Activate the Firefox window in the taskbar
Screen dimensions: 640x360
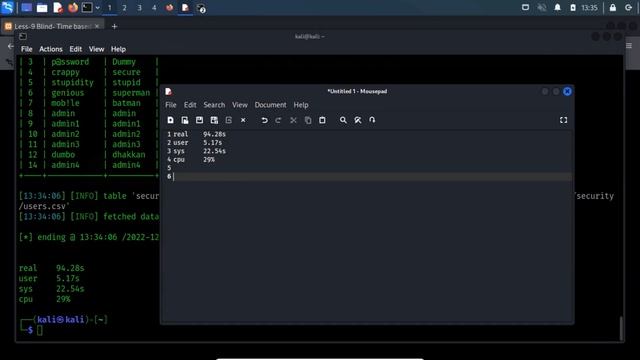click(169, 8)
